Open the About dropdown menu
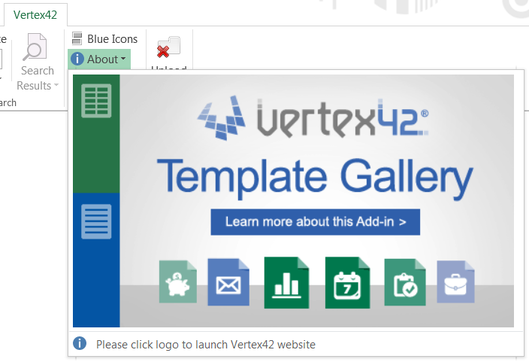The height and width of the screenshot is (362, 529). [99, 59]
